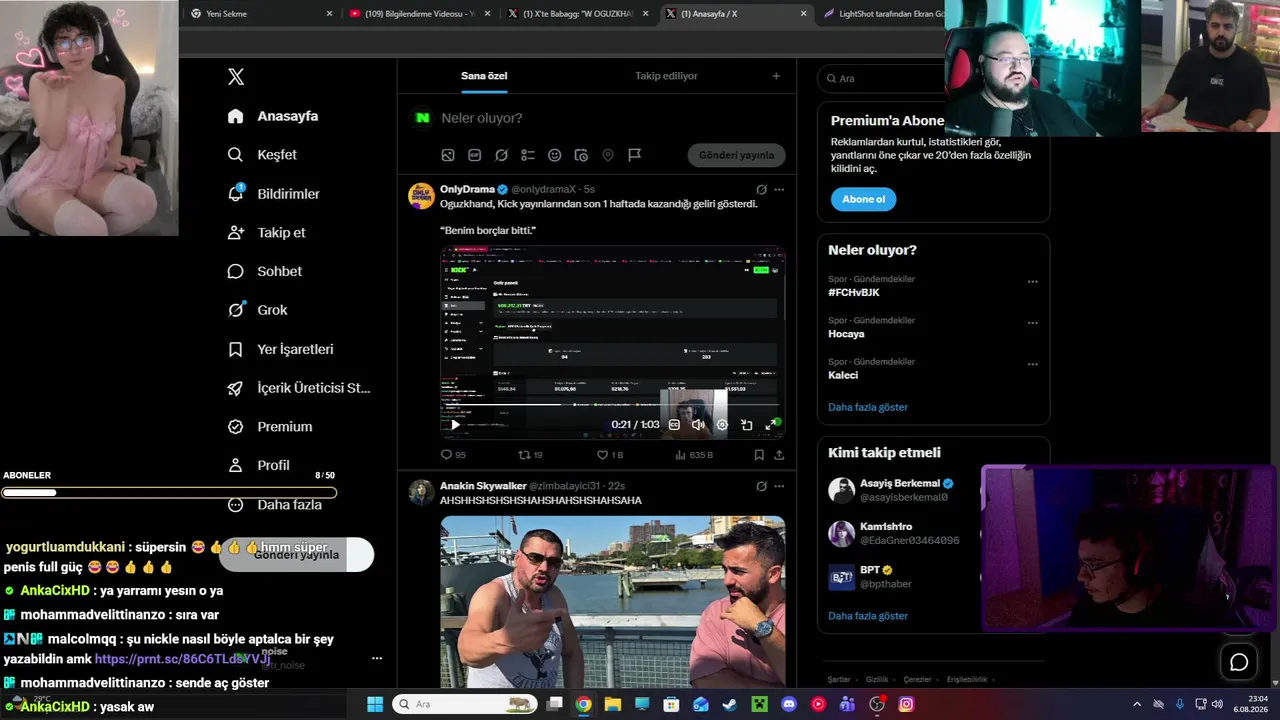Open the Windows Start menu
1280x720 pixels.
tap(375, 704)
